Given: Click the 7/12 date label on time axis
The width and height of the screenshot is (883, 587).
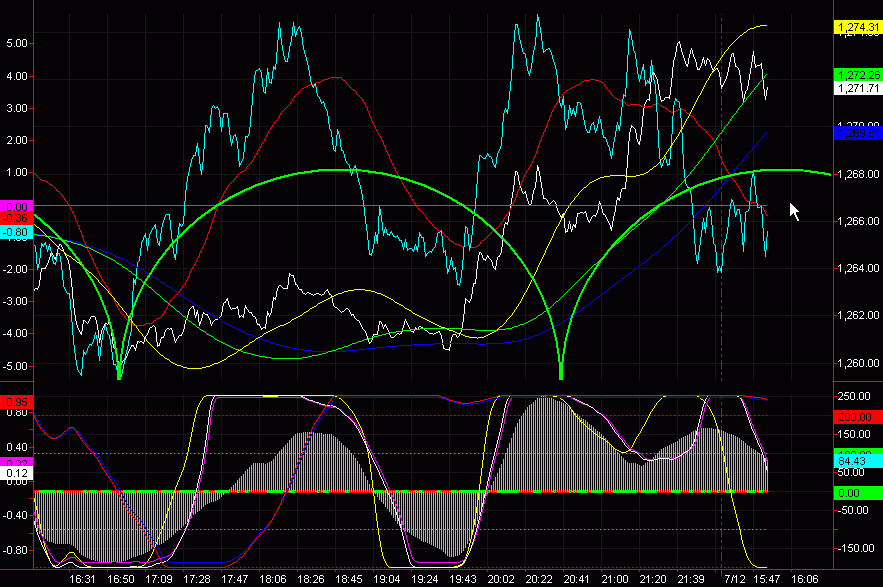Looking at the screenshot, I should point(734,579).
